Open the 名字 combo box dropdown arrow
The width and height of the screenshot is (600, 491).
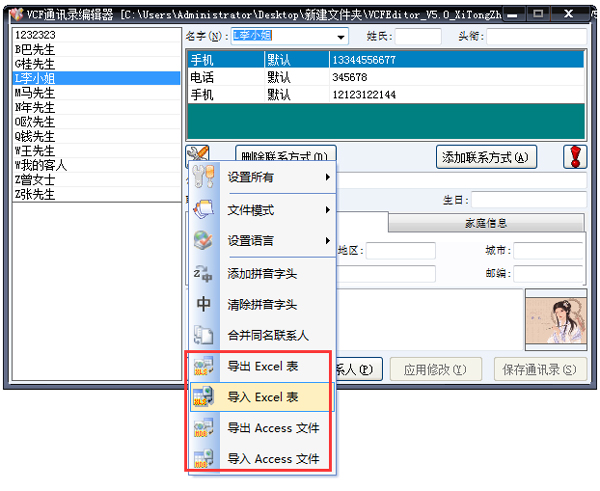[x=341, y=37]
